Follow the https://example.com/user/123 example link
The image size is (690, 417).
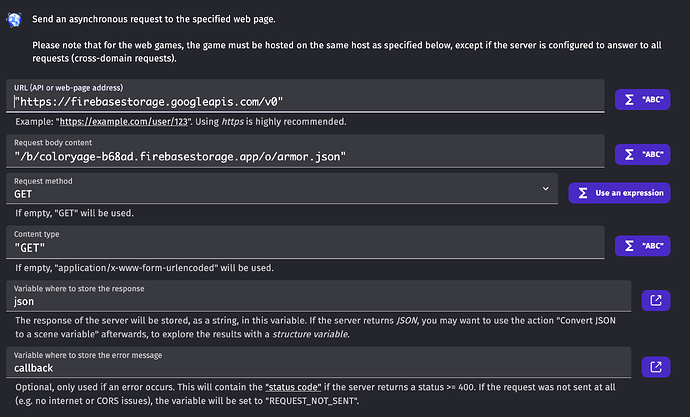[124, 122]
